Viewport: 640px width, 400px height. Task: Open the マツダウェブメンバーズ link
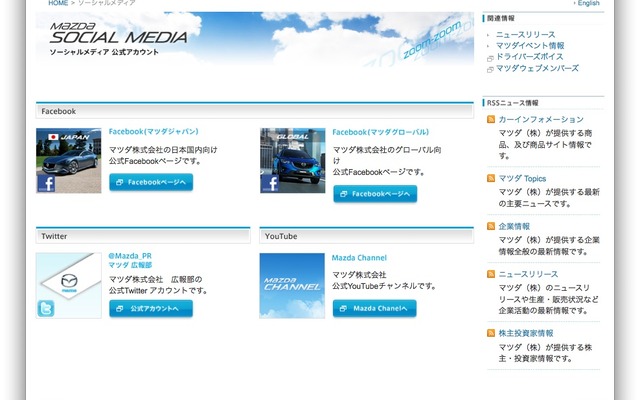click(538, 68)
